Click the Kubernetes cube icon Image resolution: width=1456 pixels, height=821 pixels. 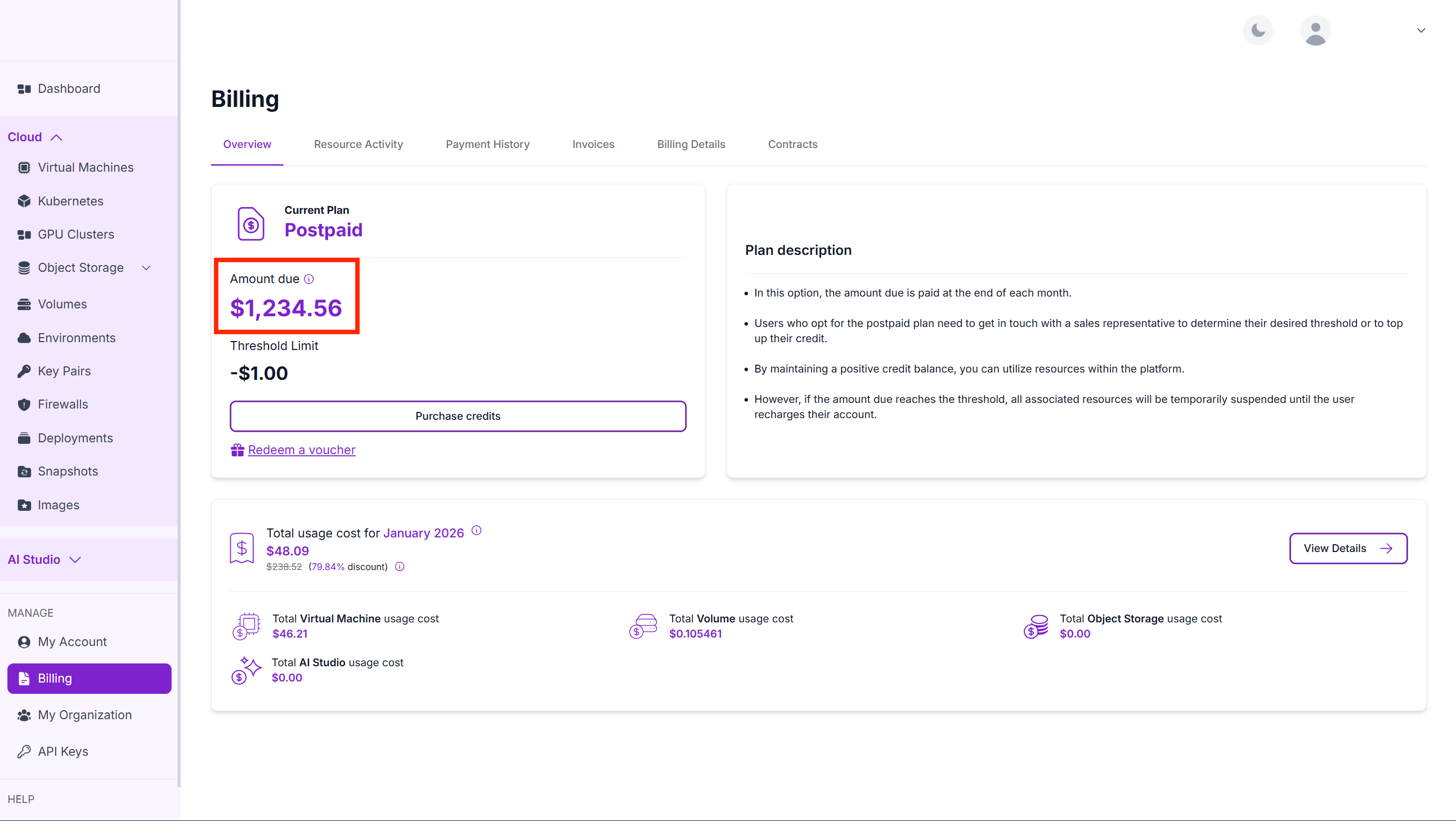tap(24, 201)
